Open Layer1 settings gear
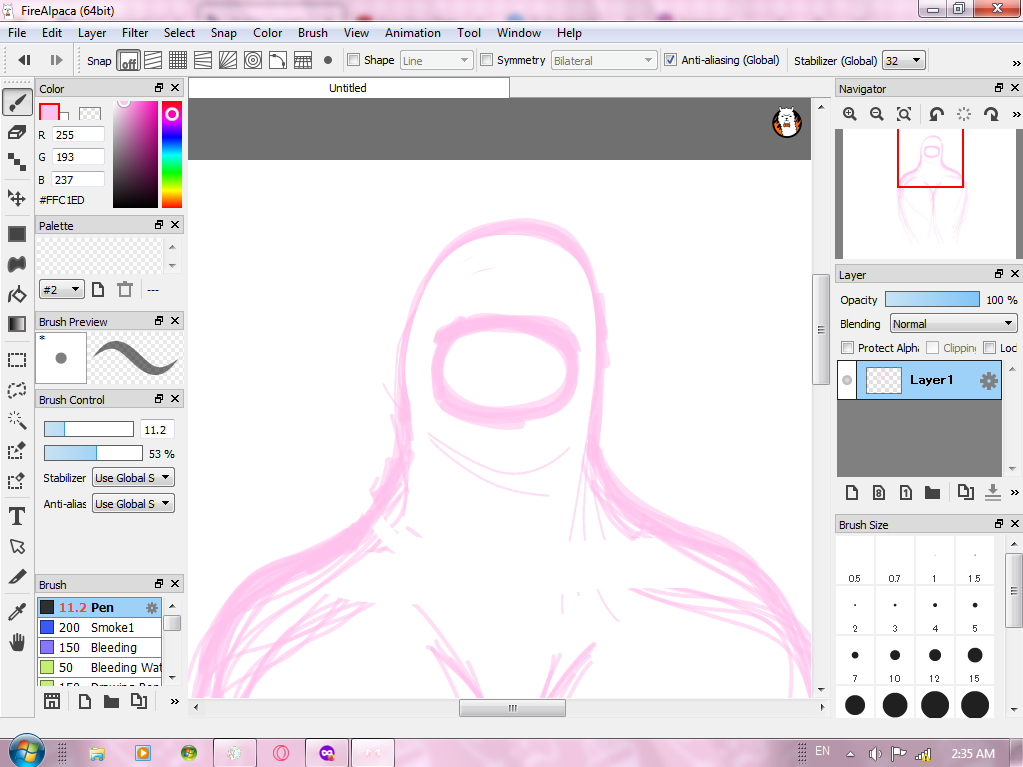The width and height of the screenshot is (1023, 767). pos(989,380)
